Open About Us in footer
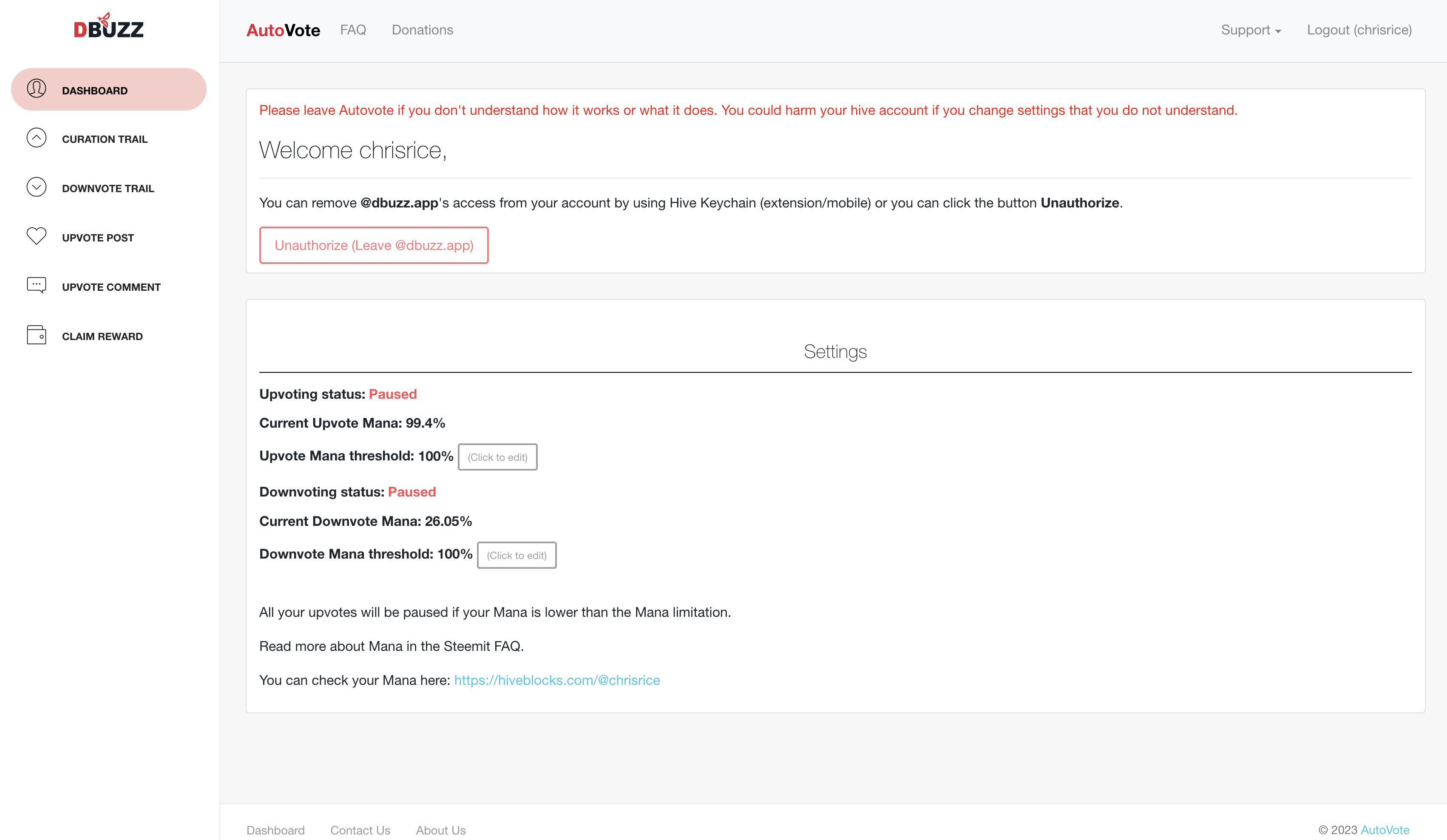The width and height of the screenshot is (1447, 840). [x=440, y=830]
